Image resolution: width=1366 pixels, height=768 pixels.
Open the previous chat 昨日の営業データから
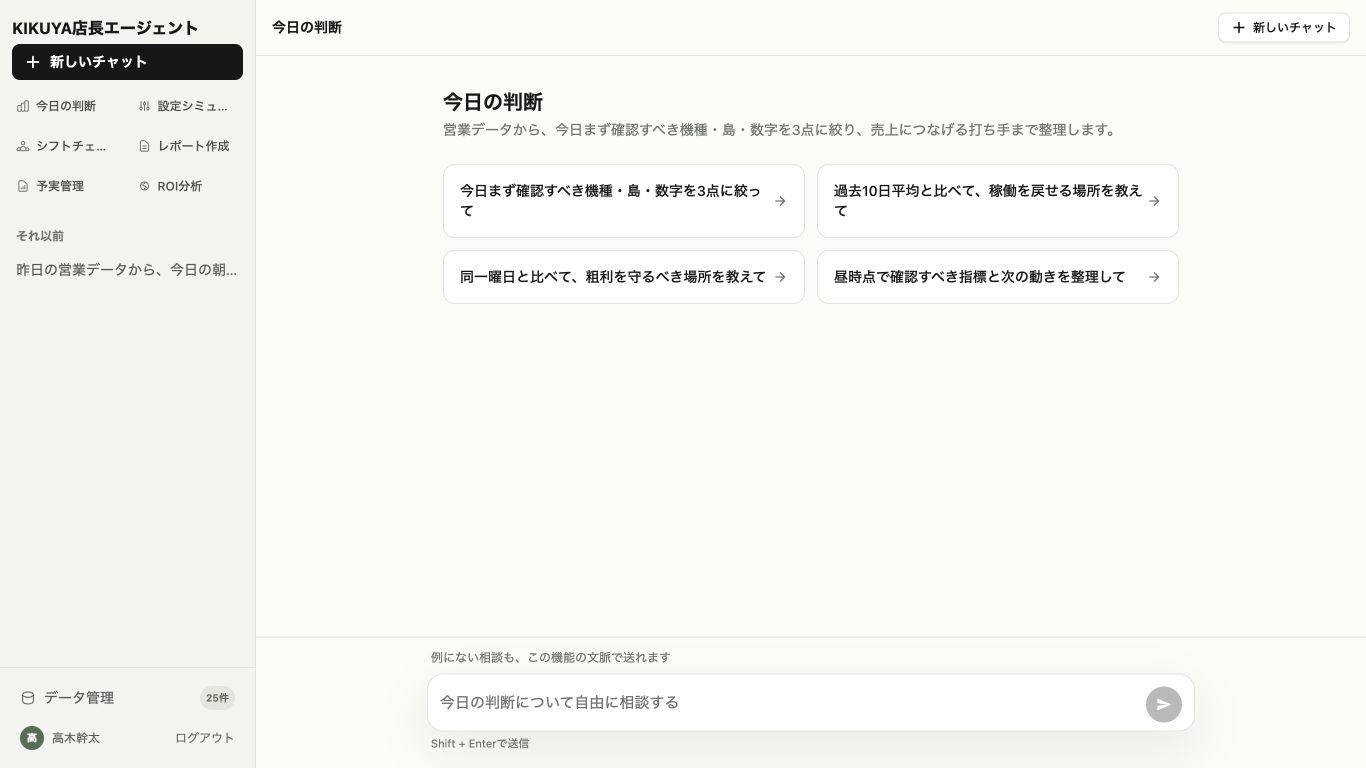(x=127, y=270)
